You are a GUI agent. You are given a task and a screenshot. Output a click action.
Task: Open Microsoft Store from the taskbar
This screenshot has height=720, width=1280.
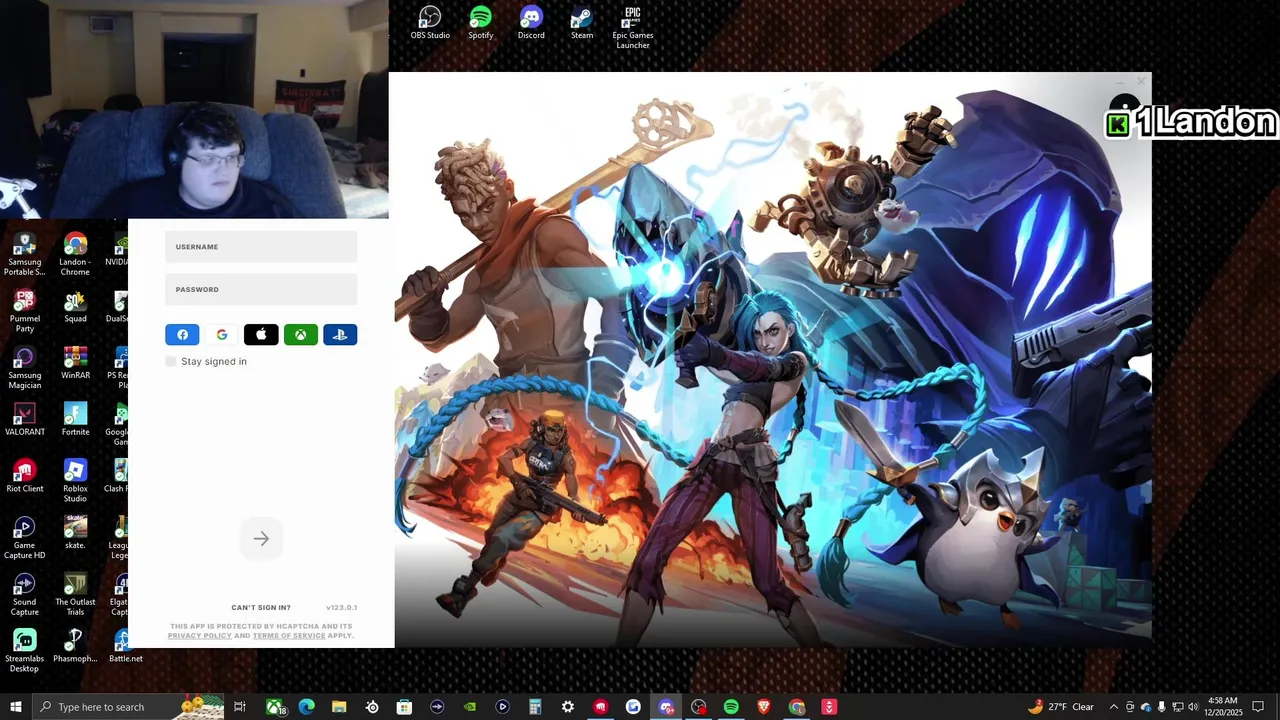tap(404, 707)
